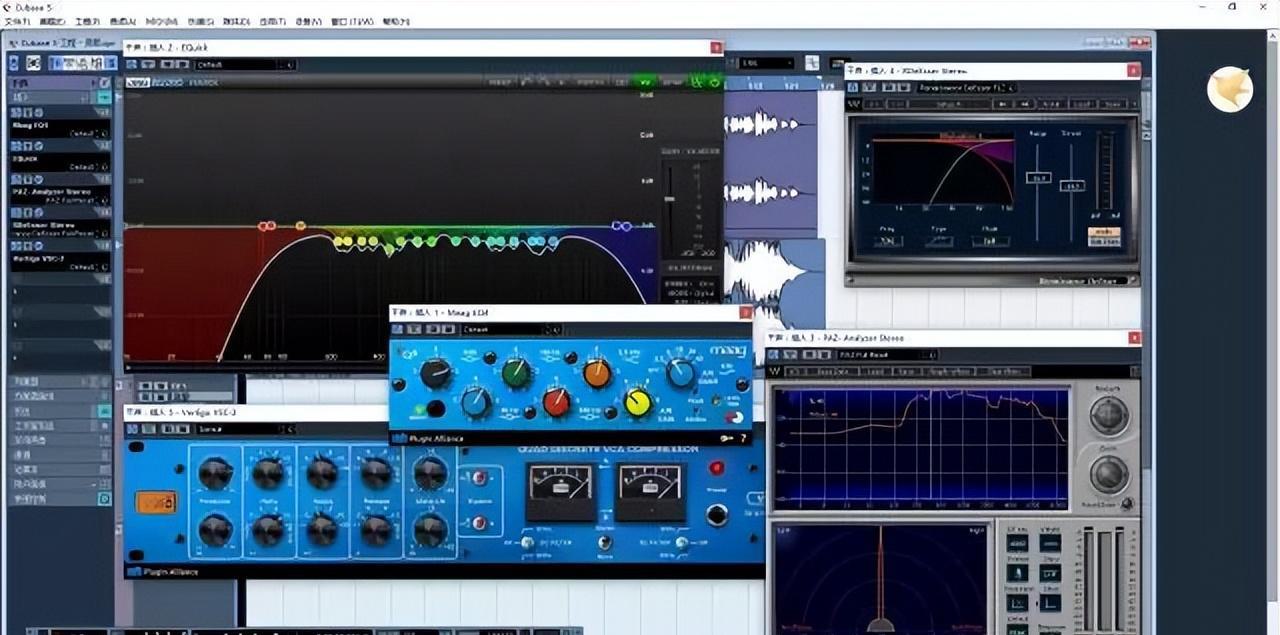Click the Waves logo in the PAZ Analyzer toolbar
The image size is (1280, 635).
pos(775,371)
